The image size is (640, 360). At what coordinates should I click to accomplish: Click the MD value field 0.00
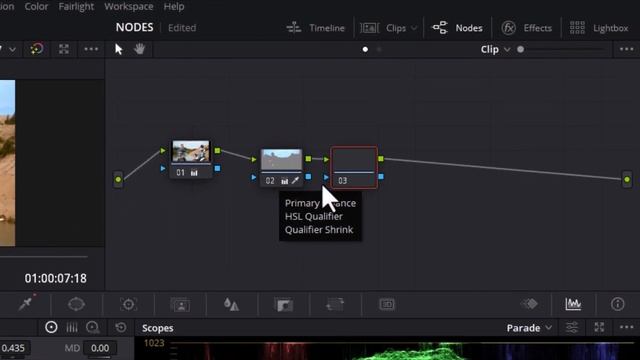[100, 348]
